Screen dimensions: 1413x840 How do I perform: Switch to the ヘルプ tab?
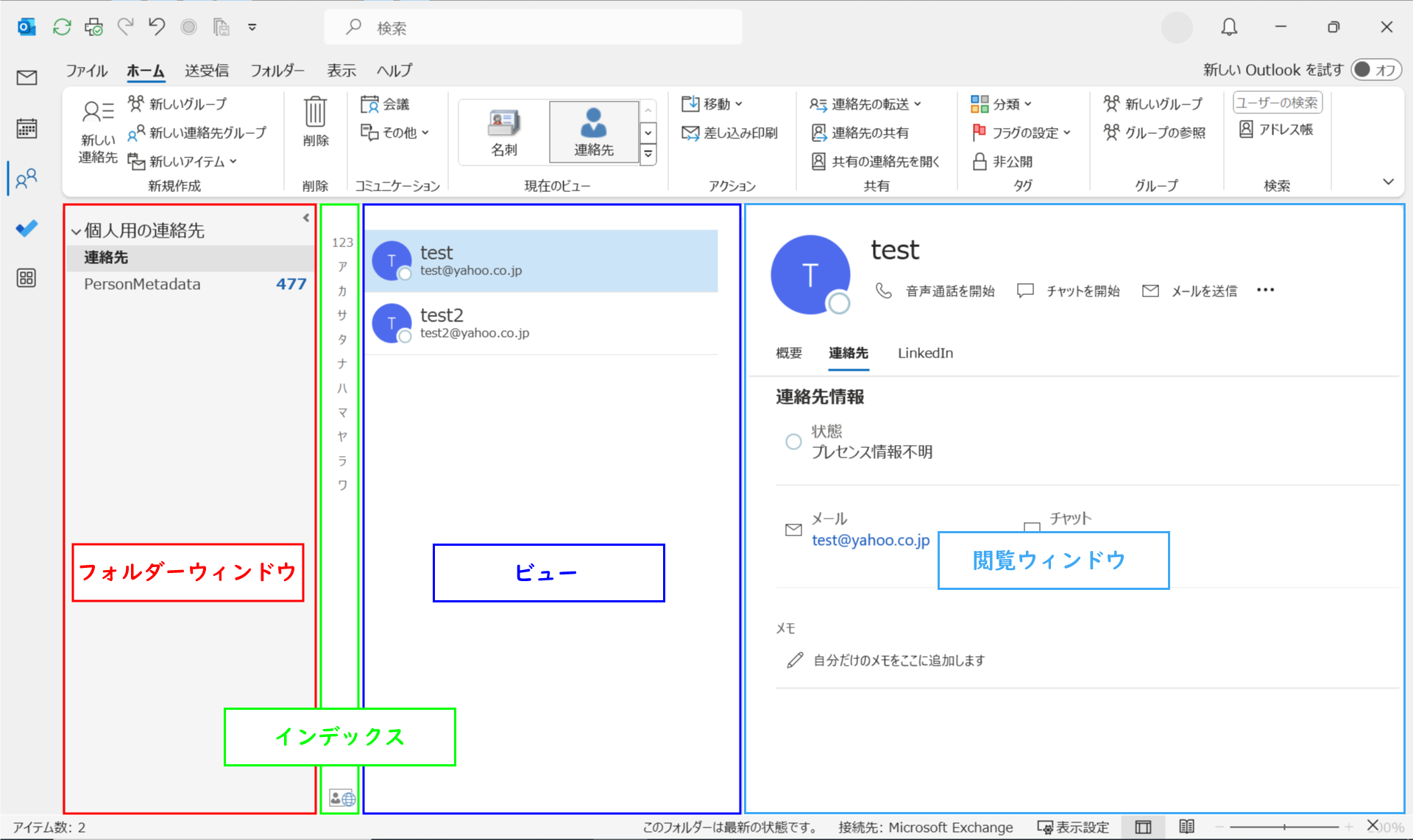click(x=394, y=71)
